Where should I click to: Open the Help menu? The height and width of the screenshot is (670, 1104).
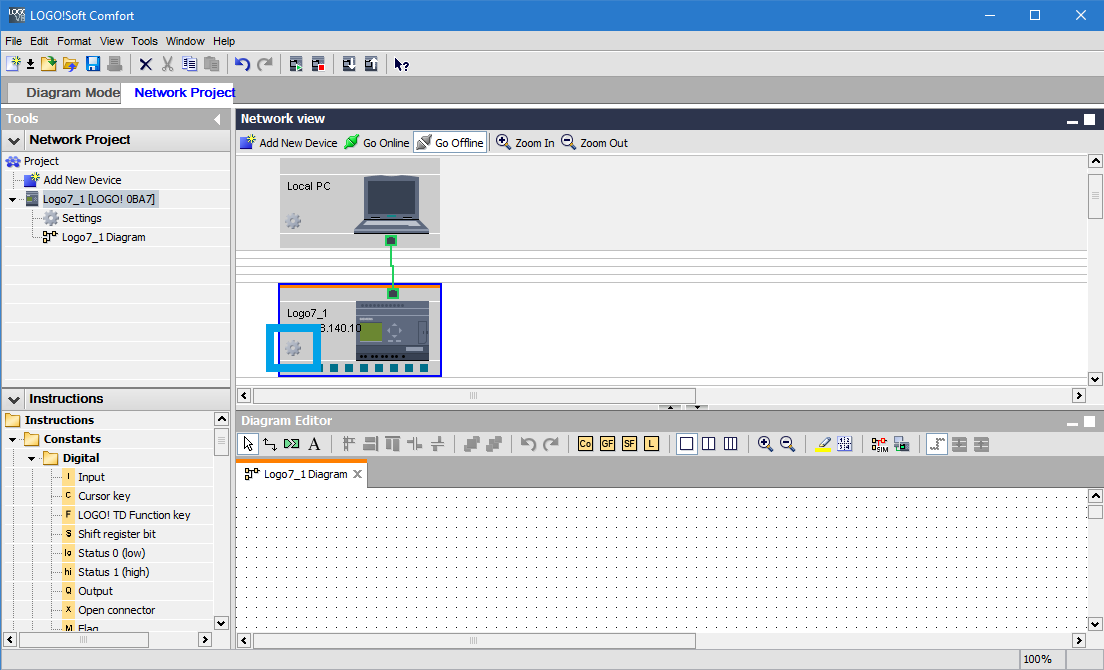tap(224, 41)
